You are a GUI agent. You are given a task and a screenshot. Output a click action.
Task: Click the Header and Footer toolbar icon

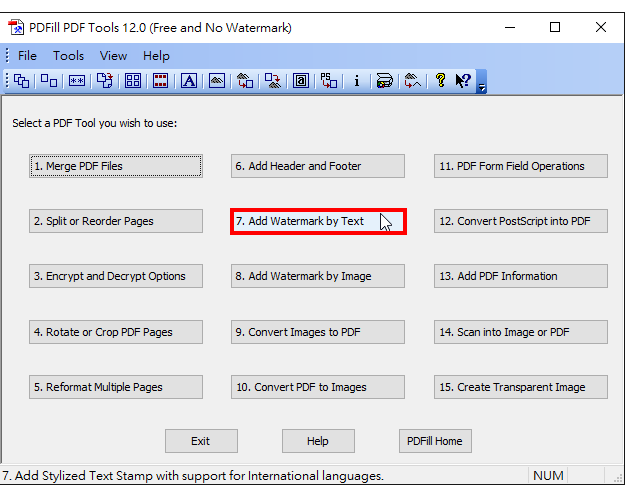[x=160, y=81]
